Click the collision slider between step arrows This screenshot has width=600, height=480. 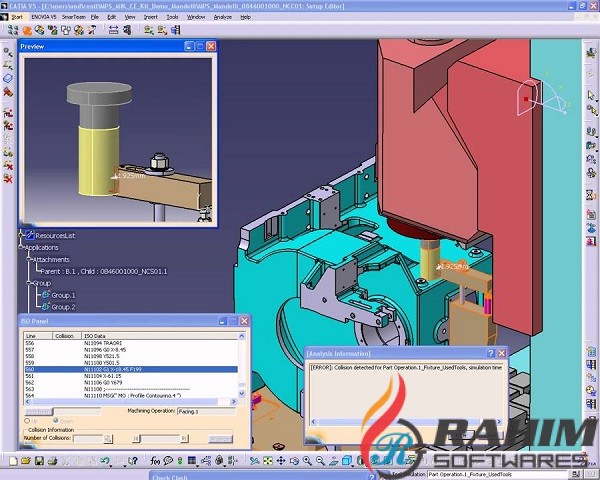[x=160, y=438]
